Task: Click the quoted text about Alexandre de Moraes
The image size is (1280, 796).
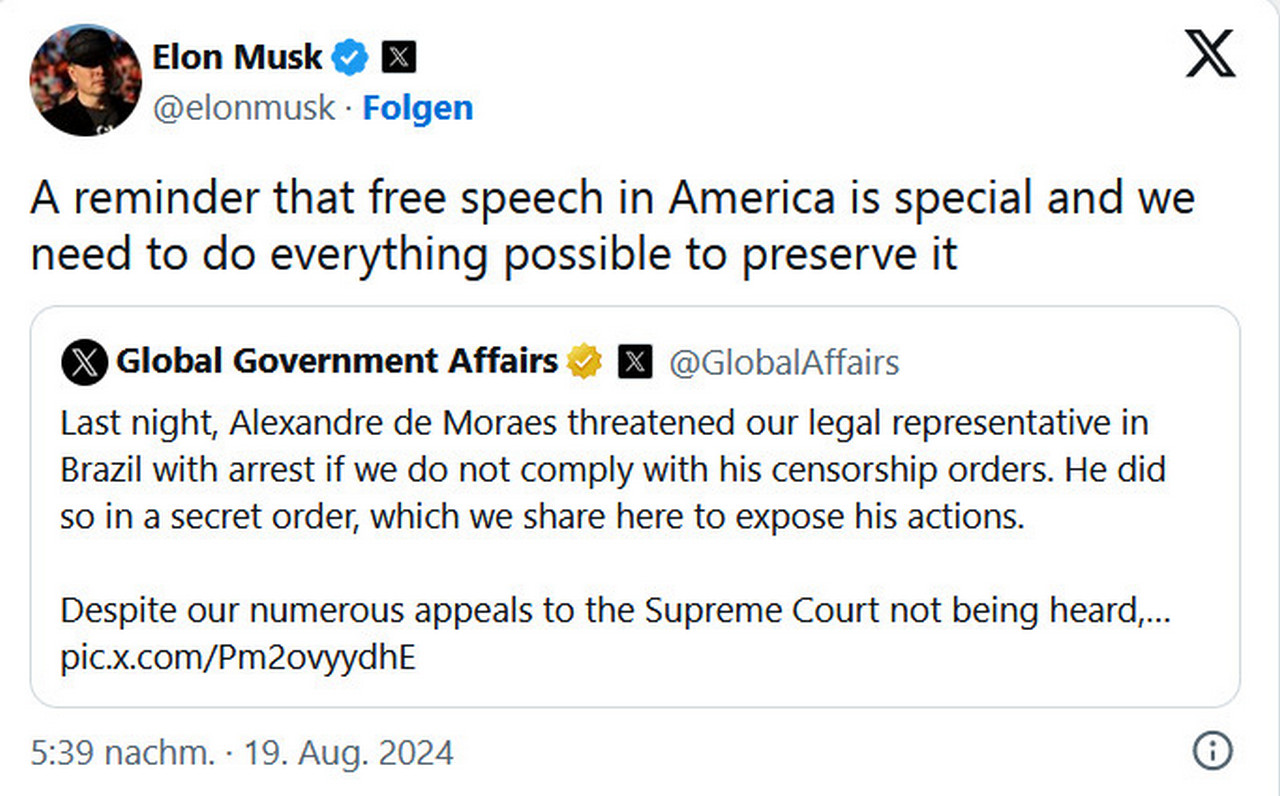Action: pyautogui.click(x=612, y=470)
